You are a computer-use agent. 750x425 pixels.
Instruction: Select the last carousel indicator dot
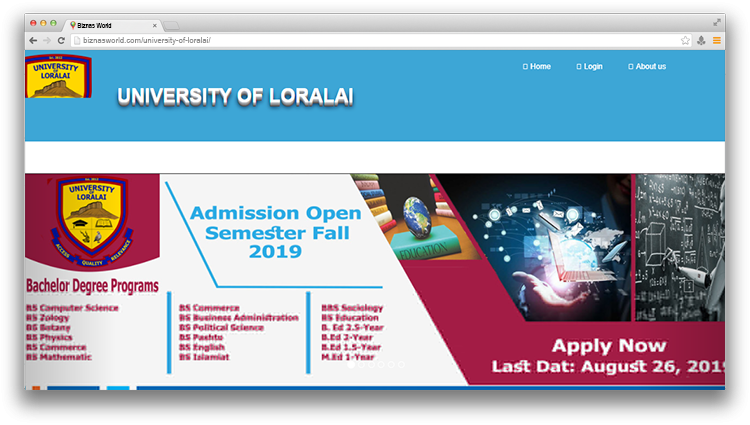402,364
